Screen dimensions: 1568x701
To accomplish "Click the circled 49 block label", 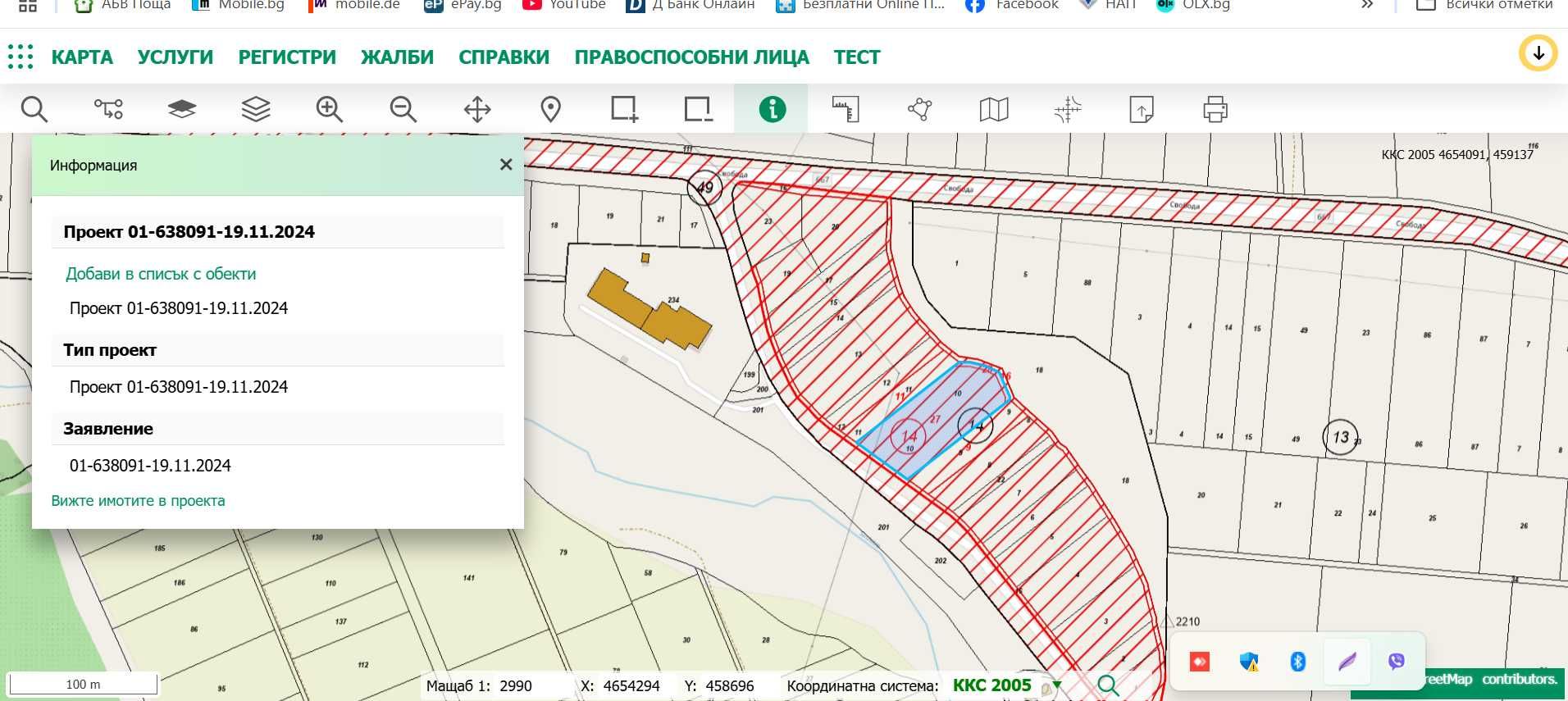I will tap(704, 187).
